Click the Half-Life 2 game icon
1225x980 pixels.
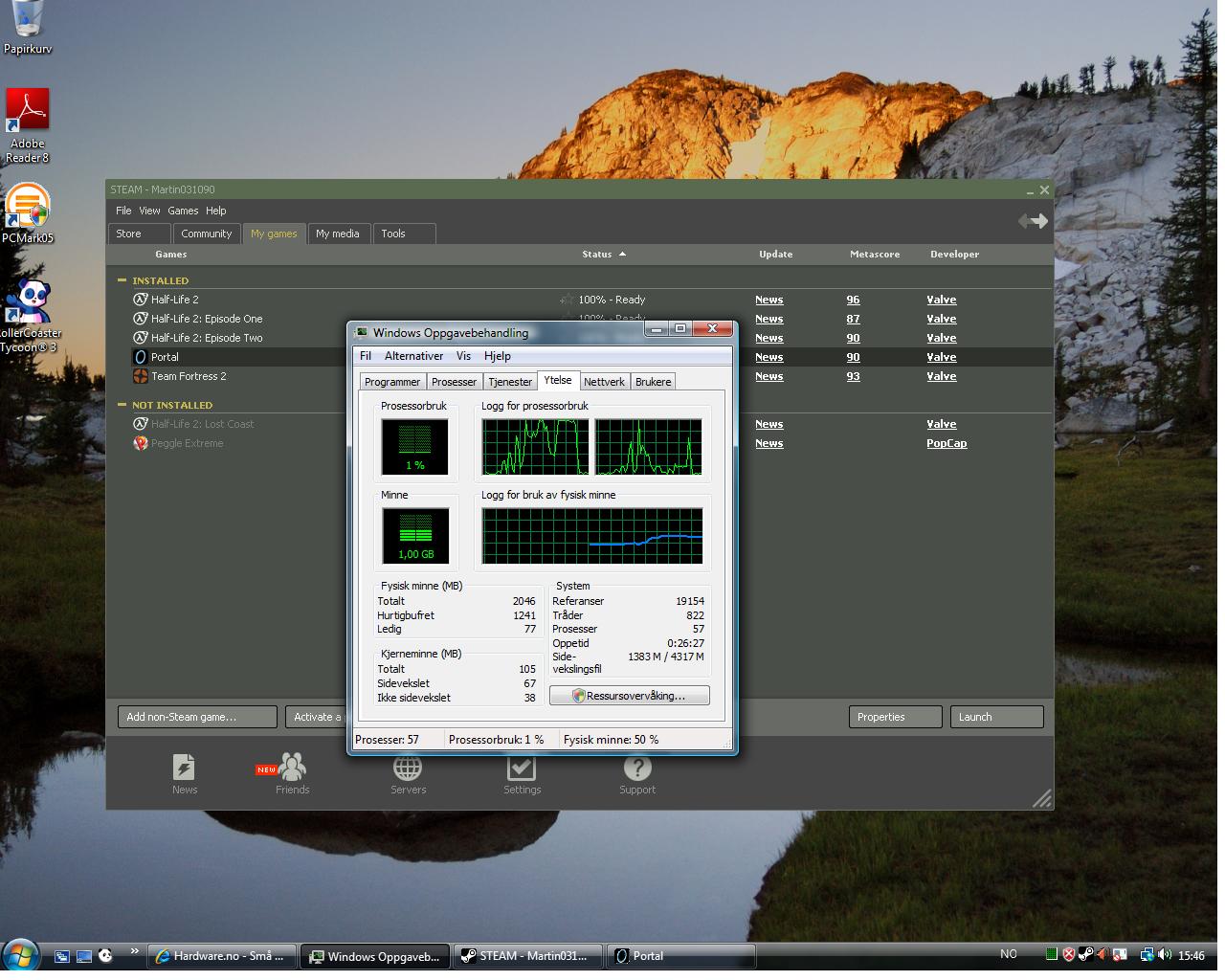[x=141, y=300]
